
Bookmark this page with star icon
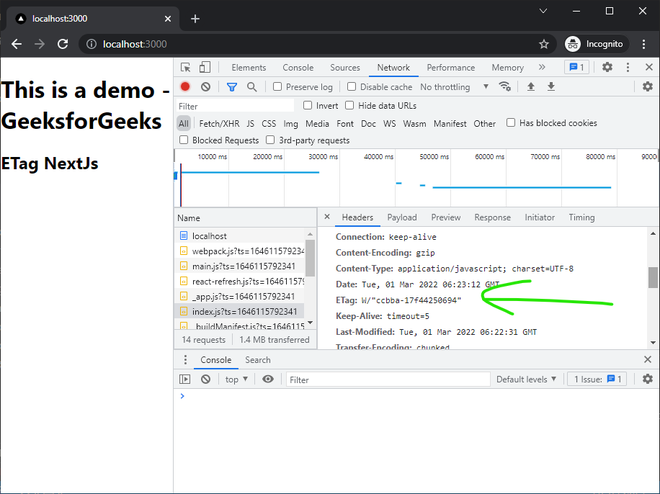click(544, 44)
